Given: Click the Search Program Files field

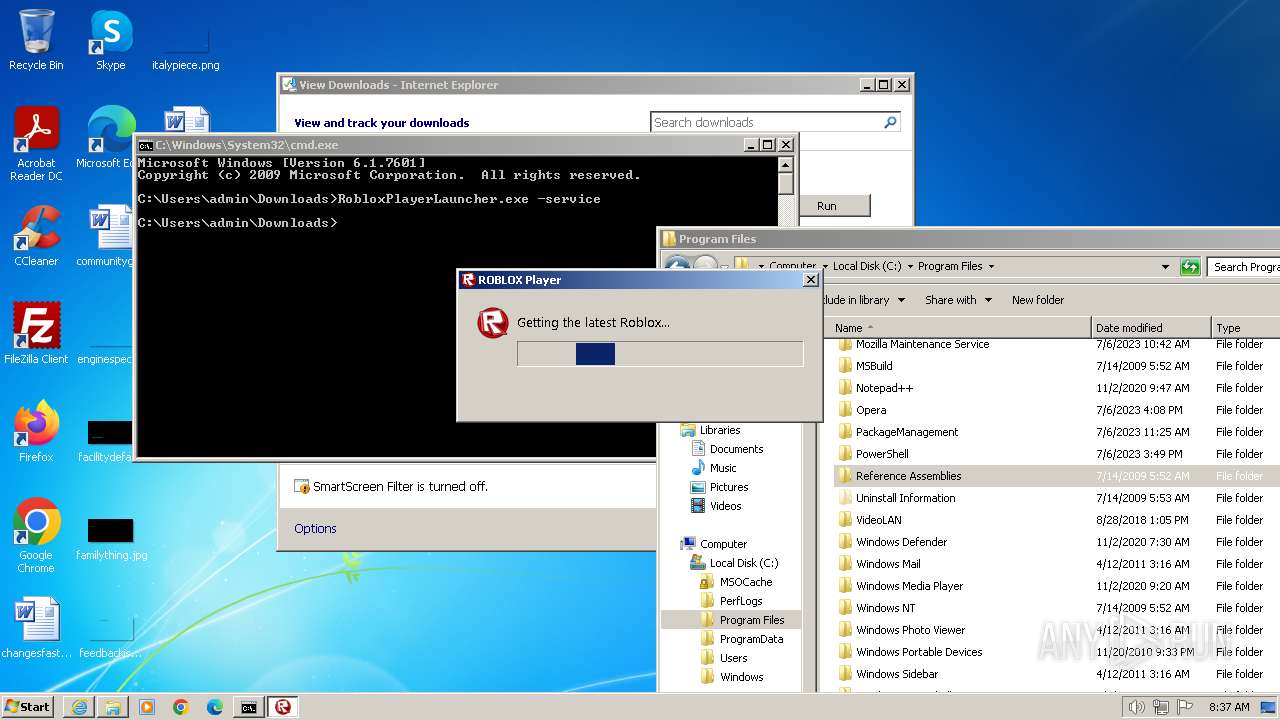Looking at the screenshot, I should [1245, 267].
